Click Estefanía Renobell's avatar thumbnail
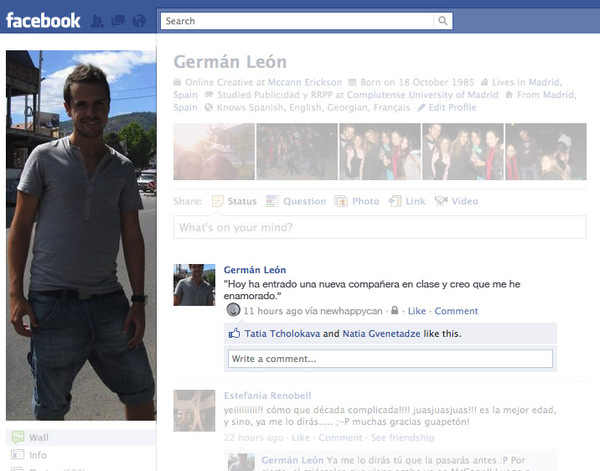The height and width of the screenshot is (471, 600). pos(194,411)
